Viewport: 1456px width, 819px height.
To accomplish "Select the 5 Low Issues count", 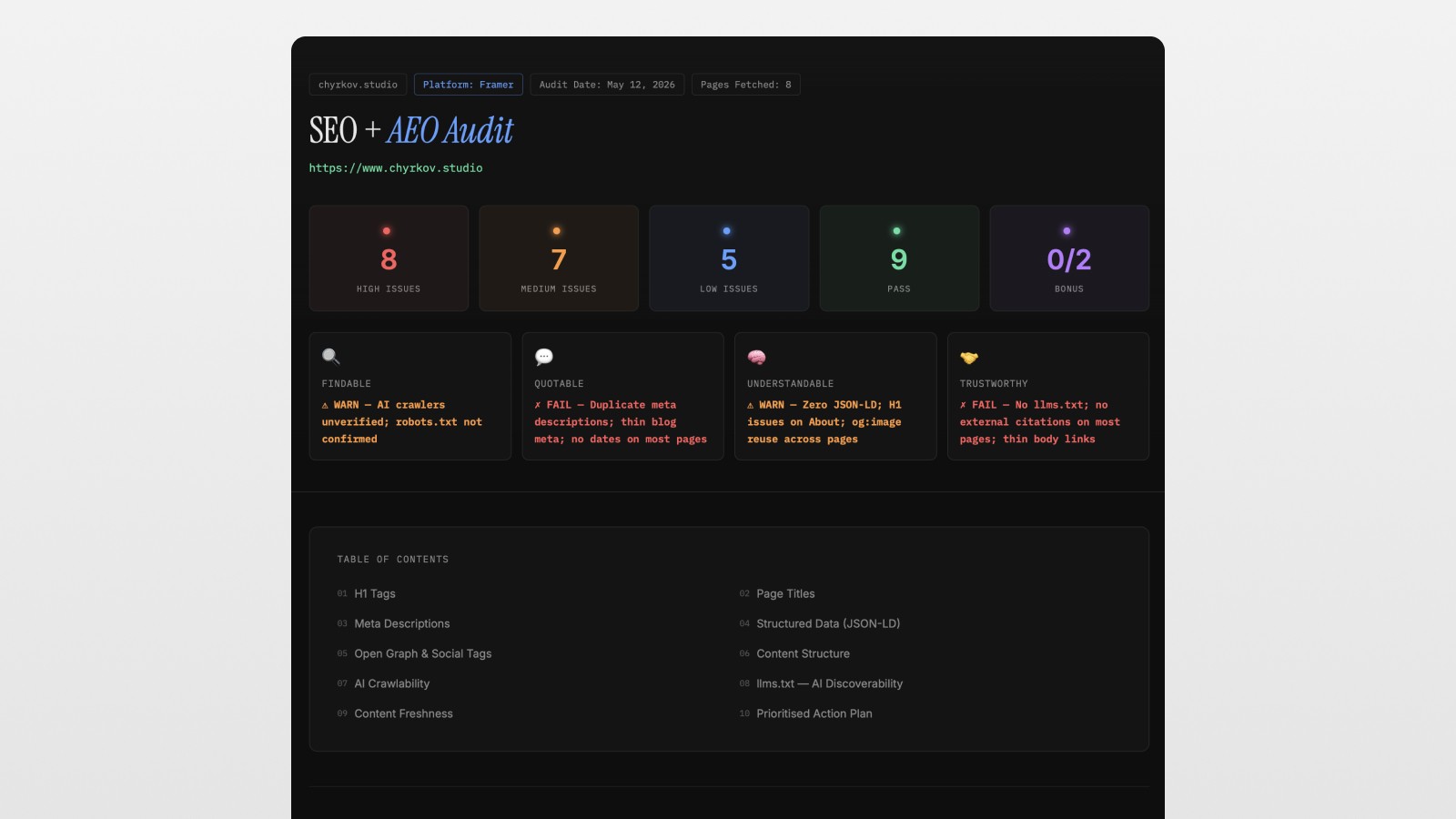I will coord(729,260).
